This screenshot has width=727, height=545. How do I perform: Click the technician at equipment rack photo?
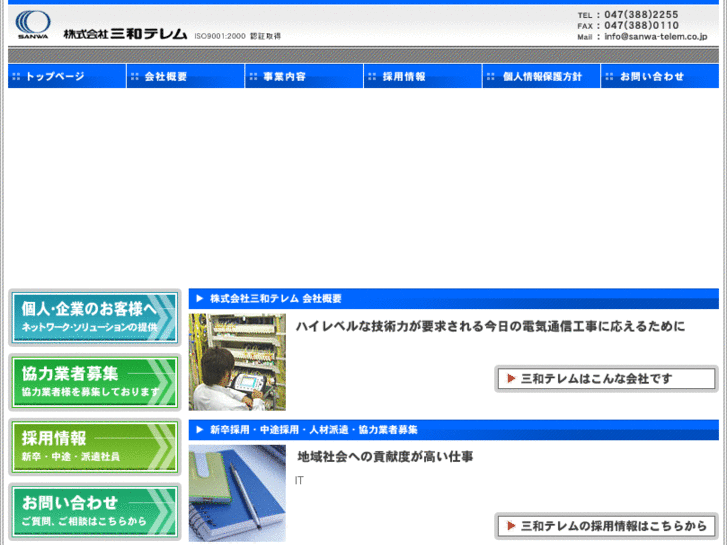(237, 362)
